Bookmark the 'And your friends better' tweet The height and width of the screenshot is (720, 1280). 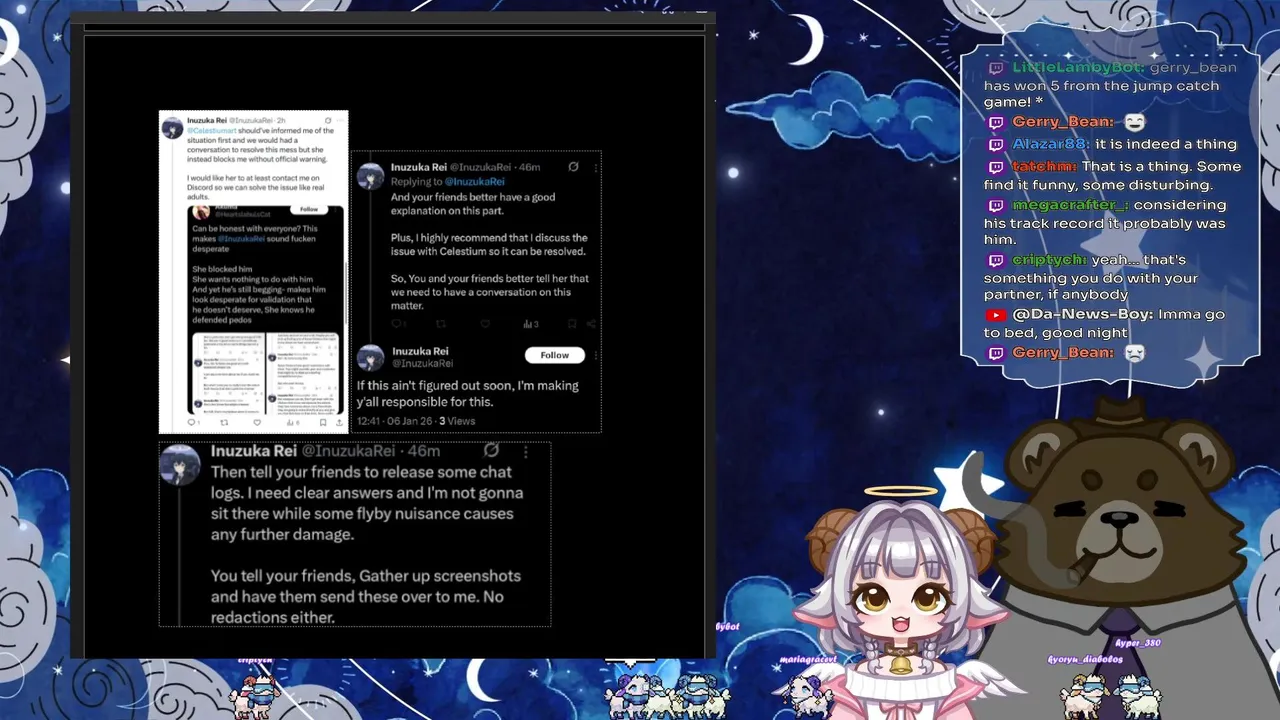[x=572, y=324]
